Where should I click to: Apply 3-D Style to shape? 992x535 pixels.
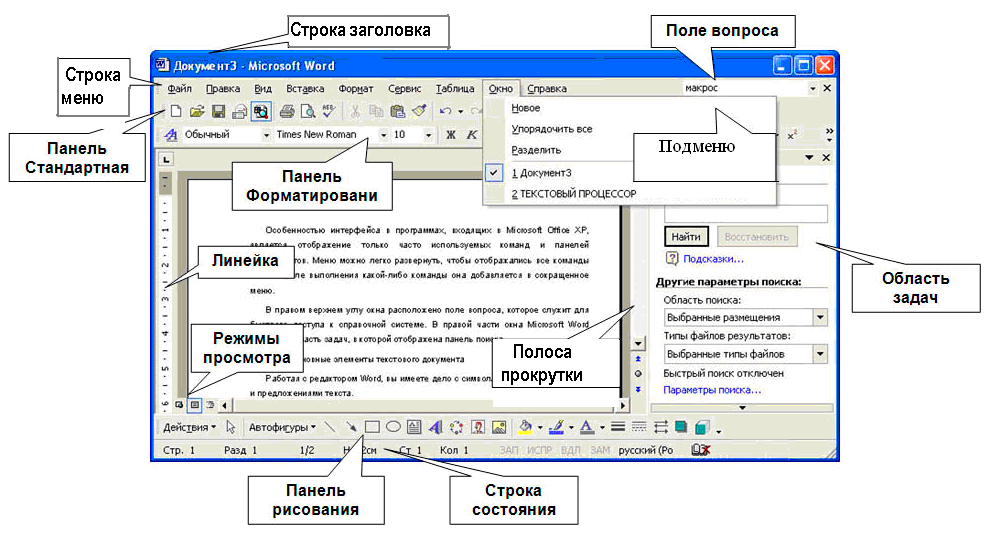coord(702,428)
